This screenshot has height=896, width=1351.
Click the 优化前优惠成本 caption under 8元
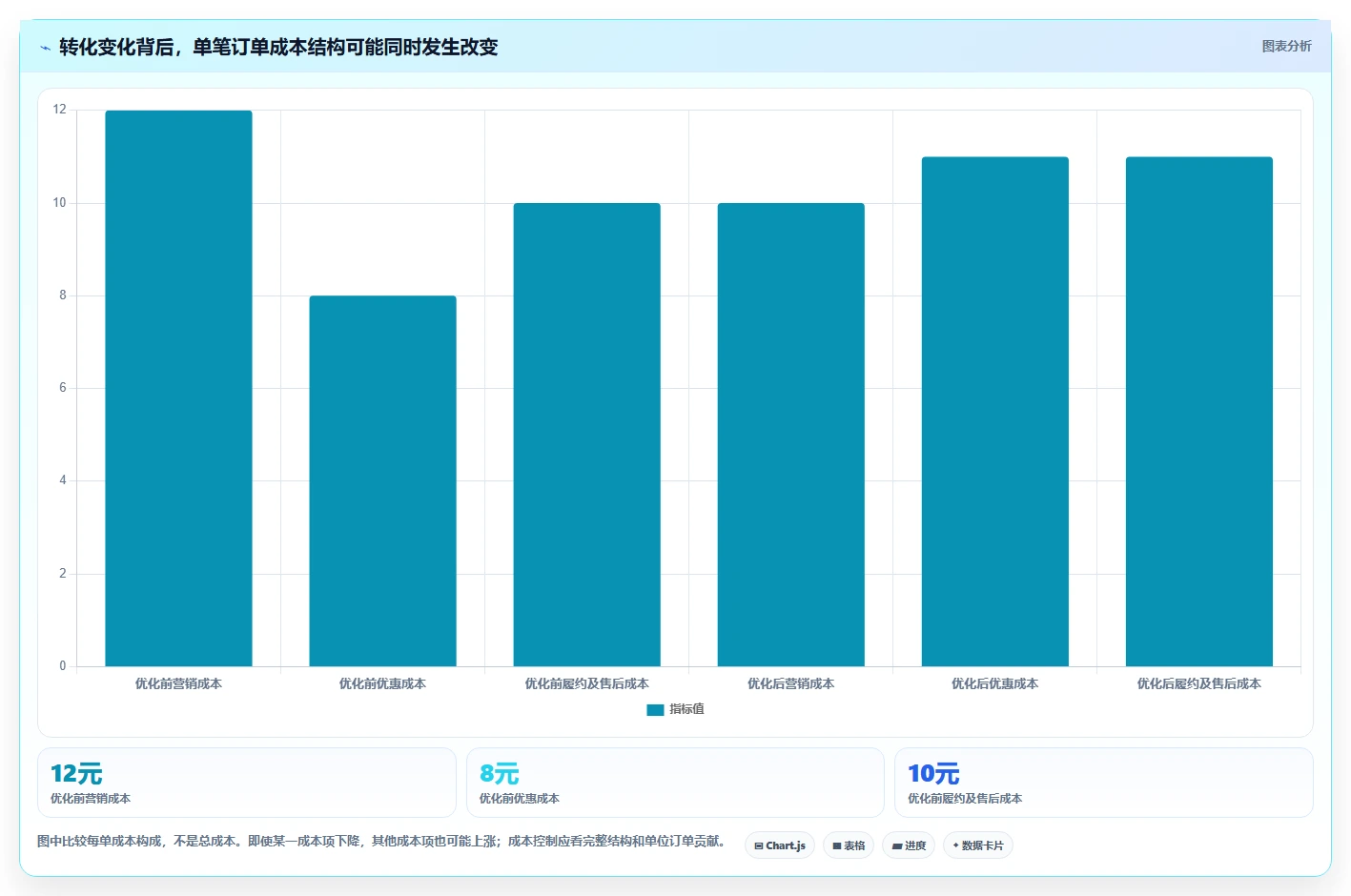coord(519,799)
